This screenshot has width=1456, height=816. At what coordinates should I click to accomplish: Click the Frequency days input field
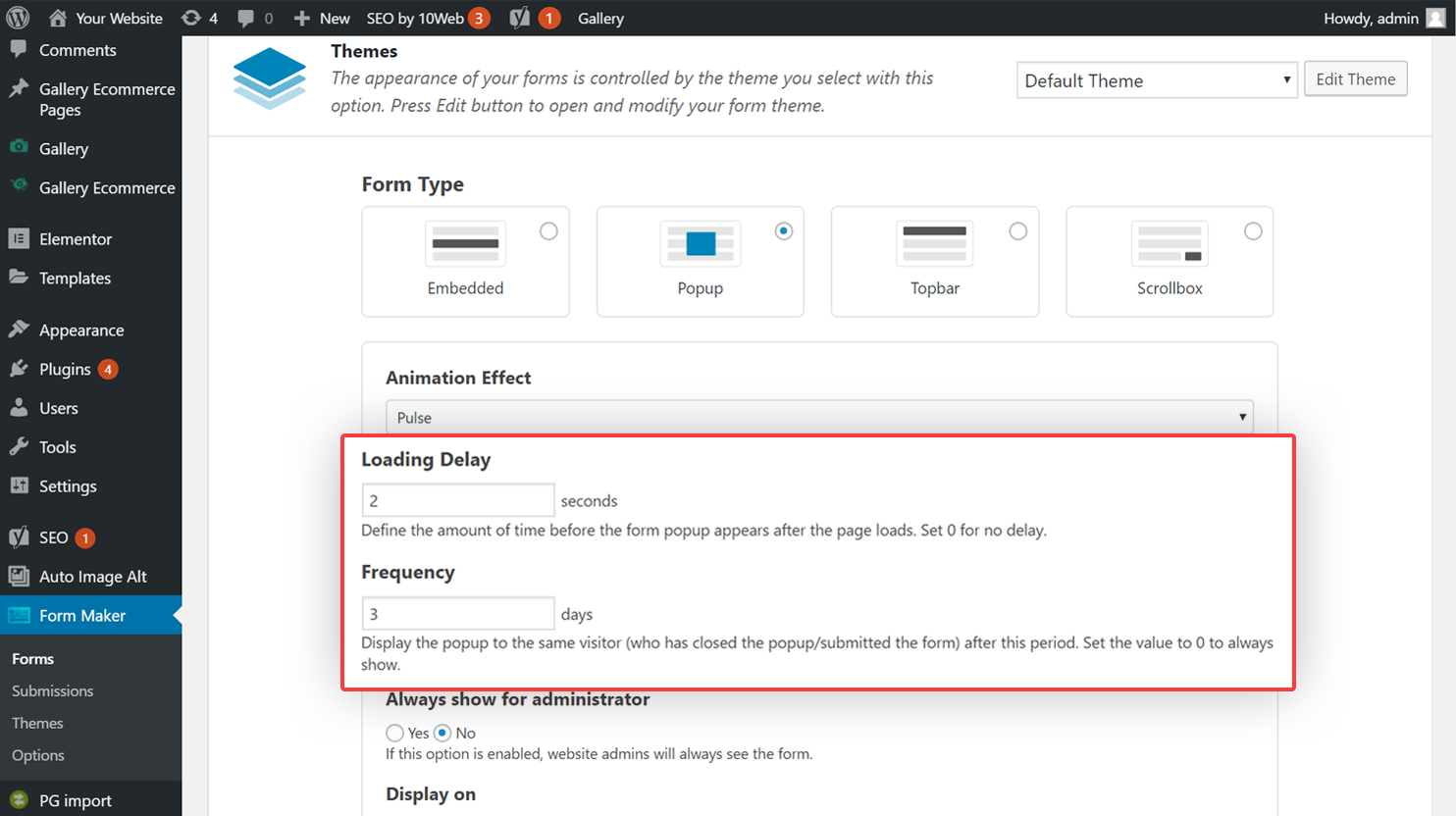tap(458, 614)
